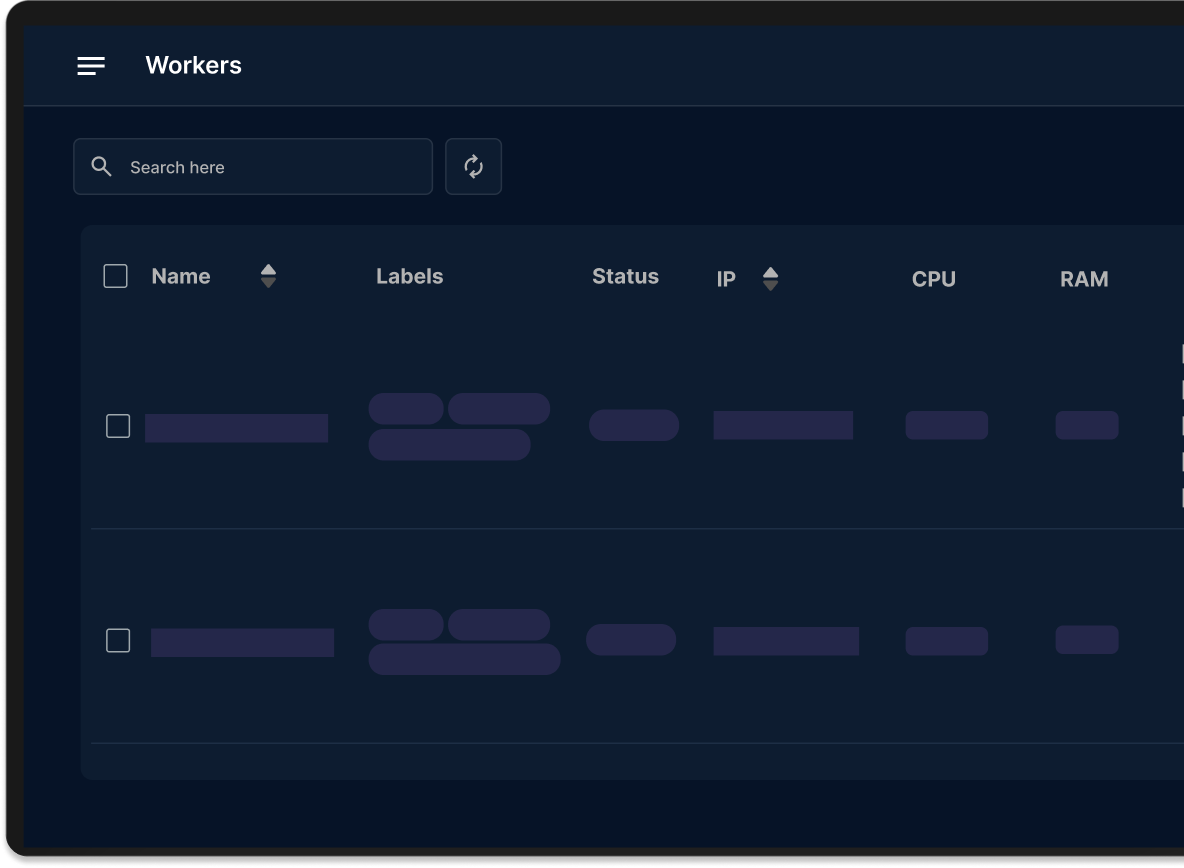1184x868 pixels.
Task: Click the Workers page title
Action: tap(193, 66)
